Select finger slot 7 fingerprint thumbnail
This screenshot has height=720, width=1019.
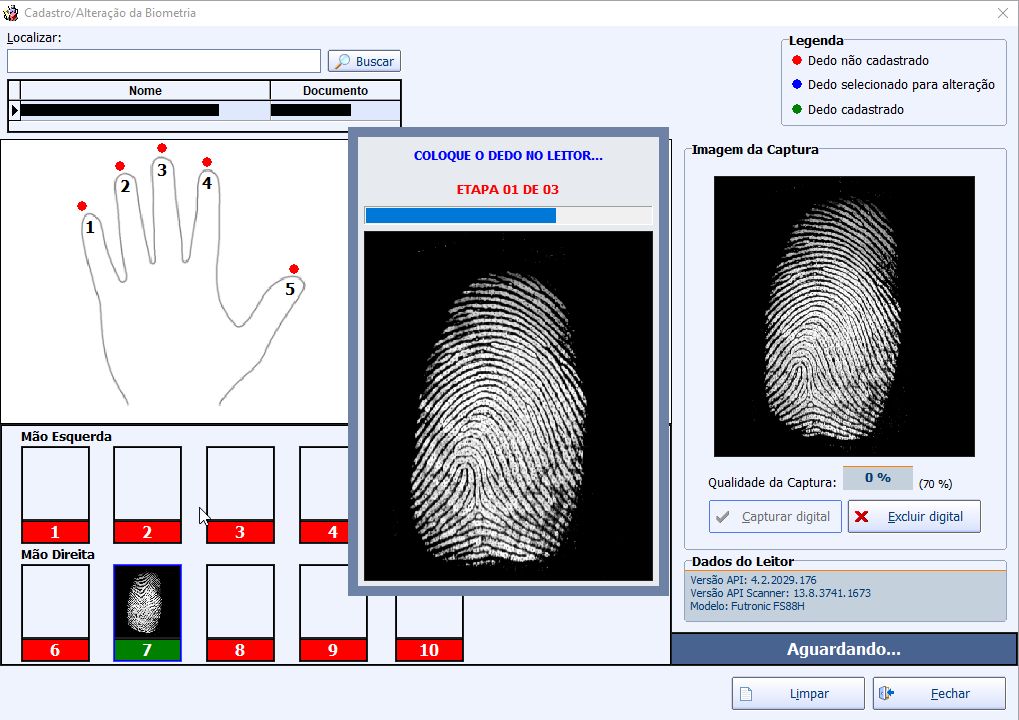coord(147,602)
